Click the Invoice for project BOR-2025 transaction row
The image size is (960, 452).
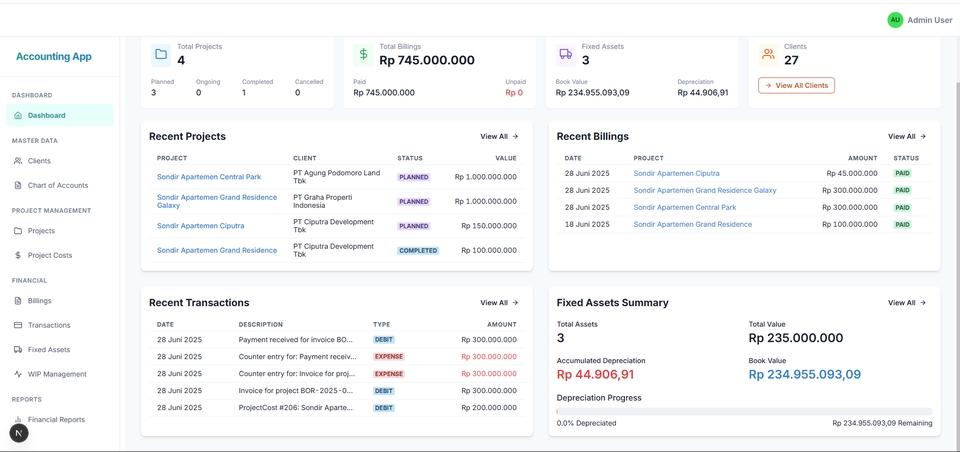tap(337, 391)
